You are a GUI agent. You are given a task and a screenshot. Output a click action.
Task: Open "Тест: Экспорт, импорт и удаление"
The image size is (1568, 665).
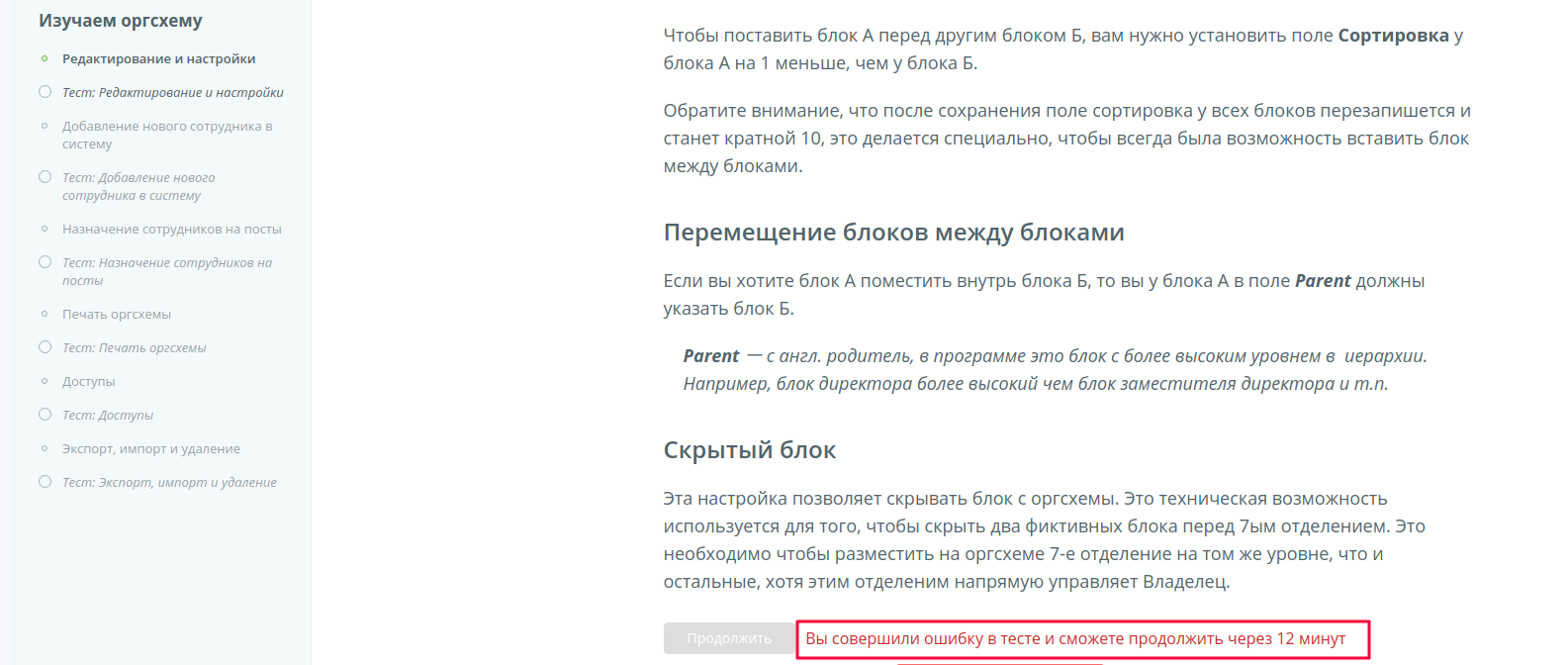coord(169,483)
